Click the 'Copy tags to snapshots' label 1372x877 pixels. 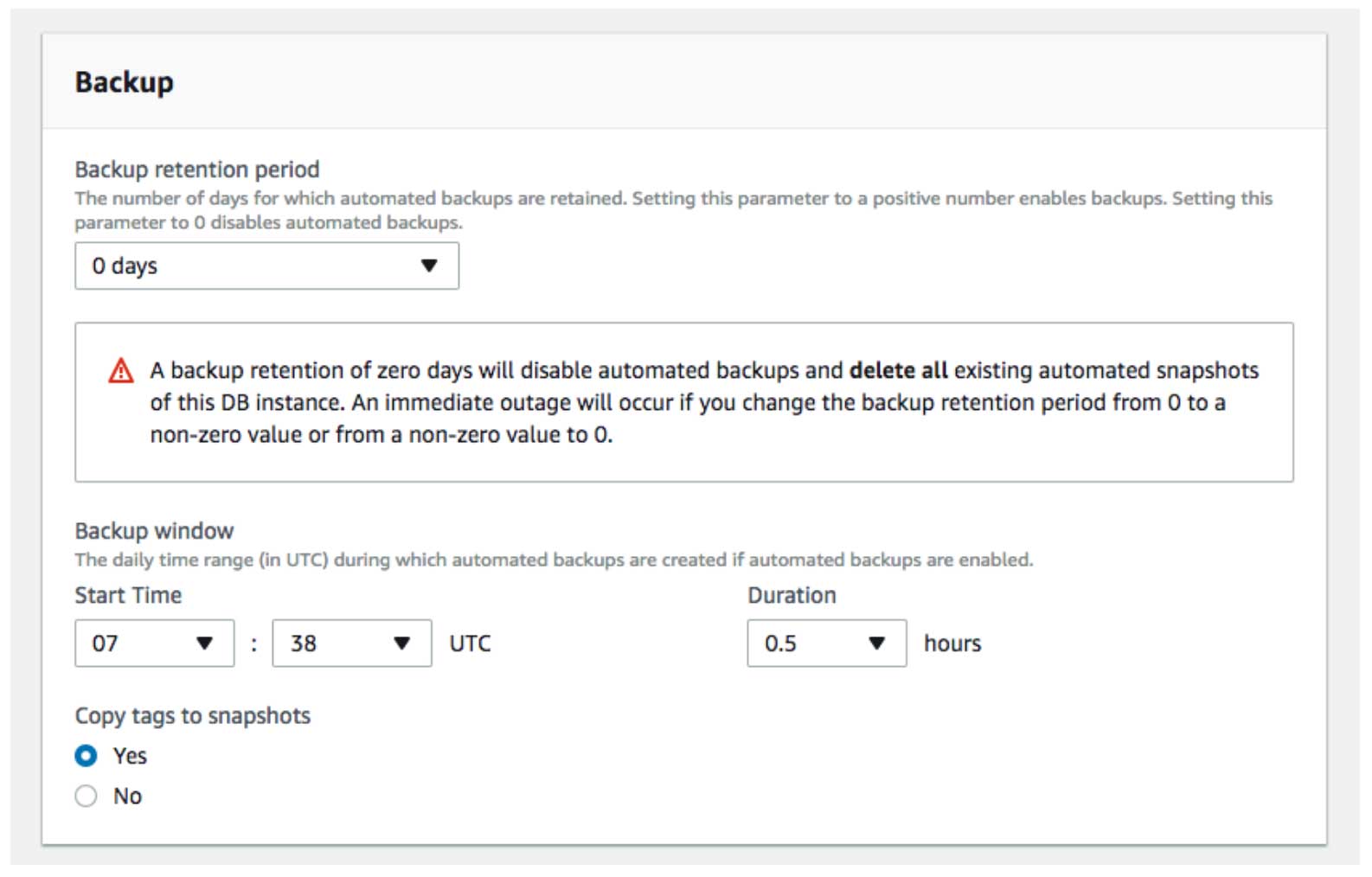click(192, 716)
